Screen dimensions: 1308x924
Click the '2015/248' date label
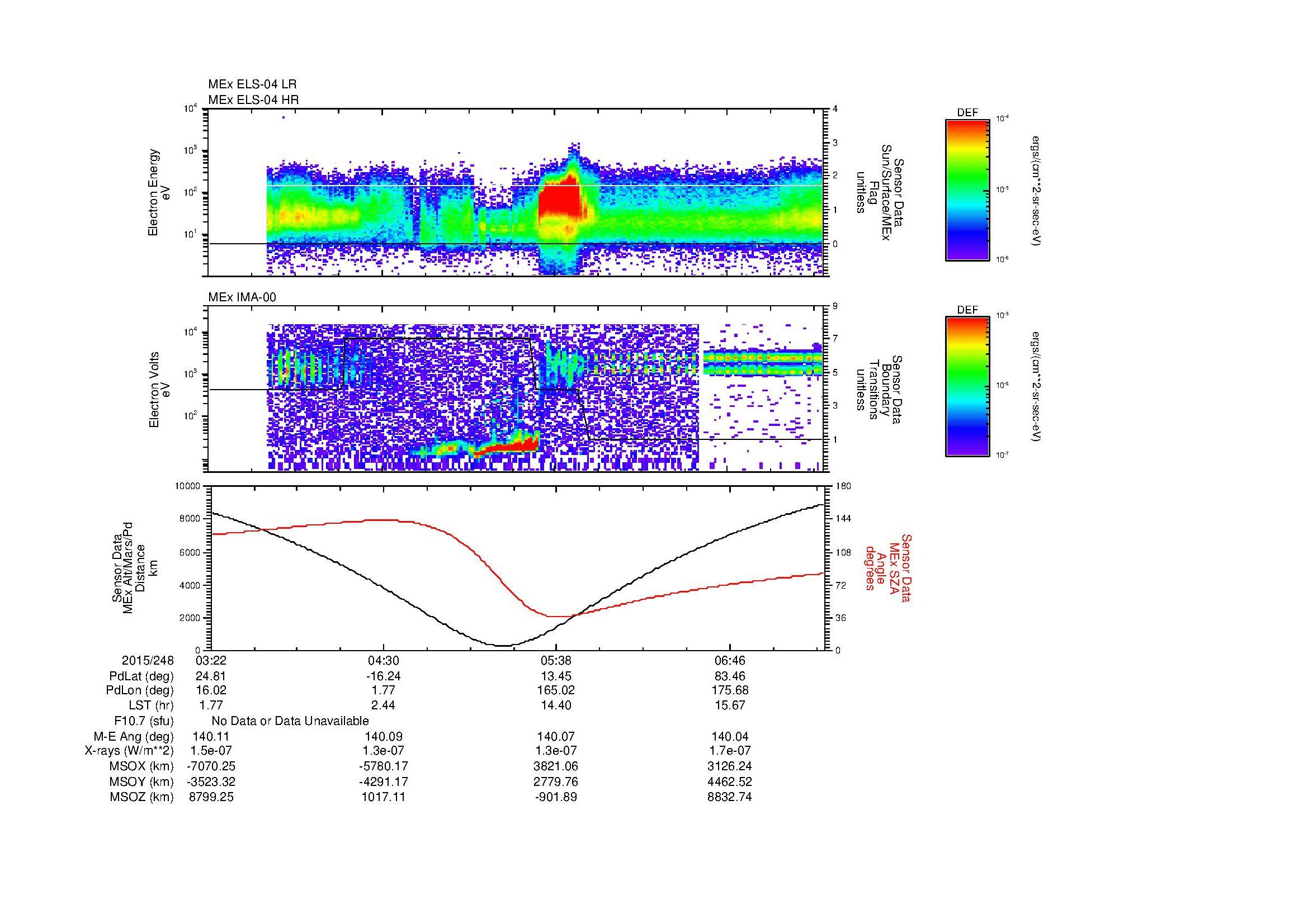[148, 661]
